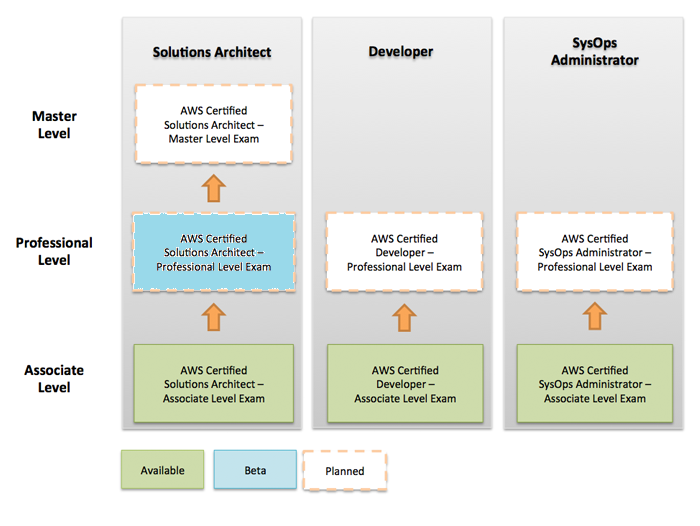Click the SysOps Administrator column heading
This screenshot has height=526, width=700.
(595, 52)
